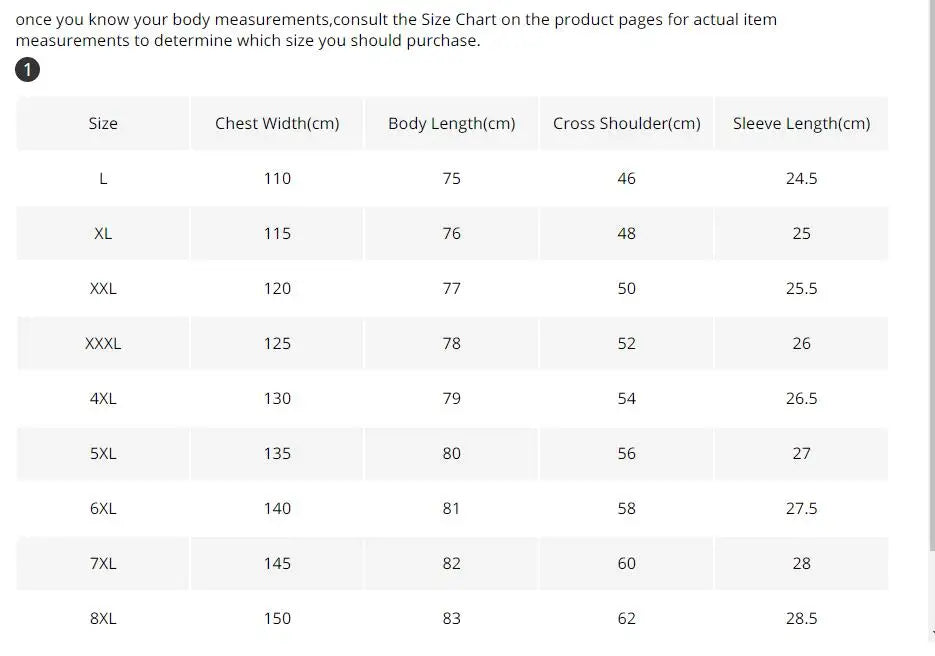The width and height of the screenshot is (935, 656).
Task: Select the Cross Shoulder(cm) header
Action: [627, 124]
